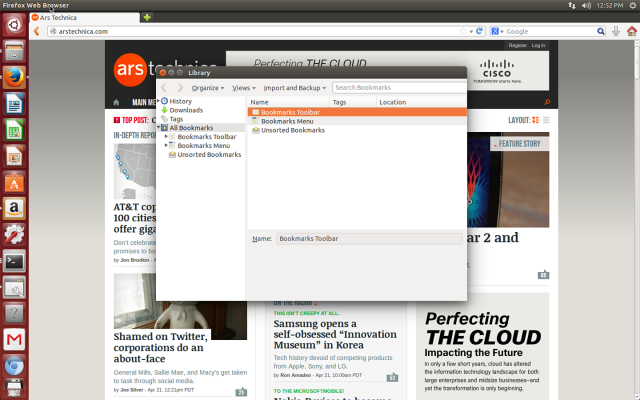Open Files manager in launcher
640x400 pixels.
[14, 51]
